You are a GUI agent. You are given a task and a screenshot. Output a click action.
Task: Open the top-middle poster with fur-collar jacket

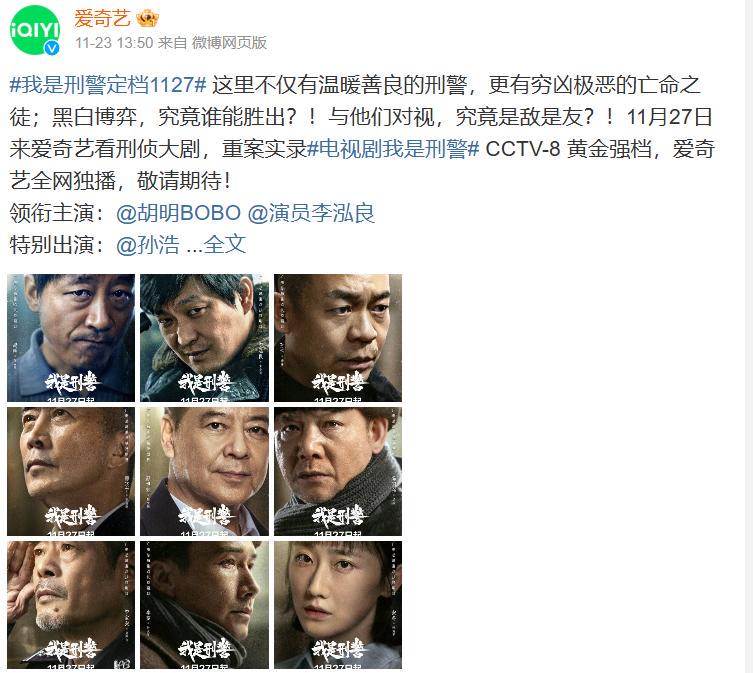(x=205, y=338)
